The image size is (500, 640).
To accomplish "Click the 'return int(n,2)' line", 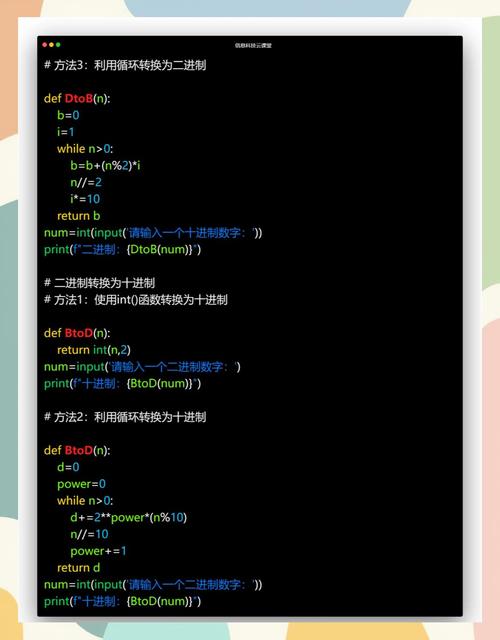I will 94,350.
